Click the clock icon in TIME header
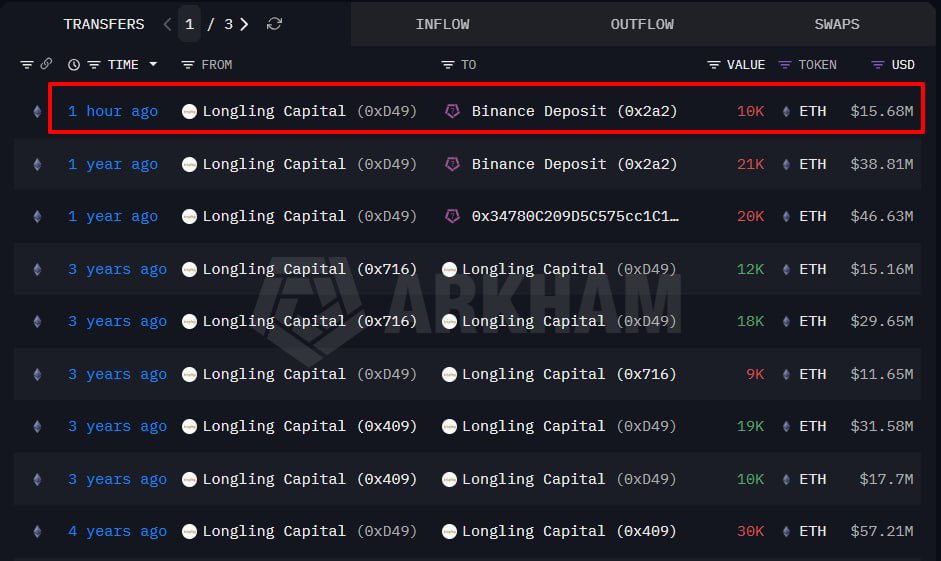Viewport: 941px width, 561px height. [74, 65]
